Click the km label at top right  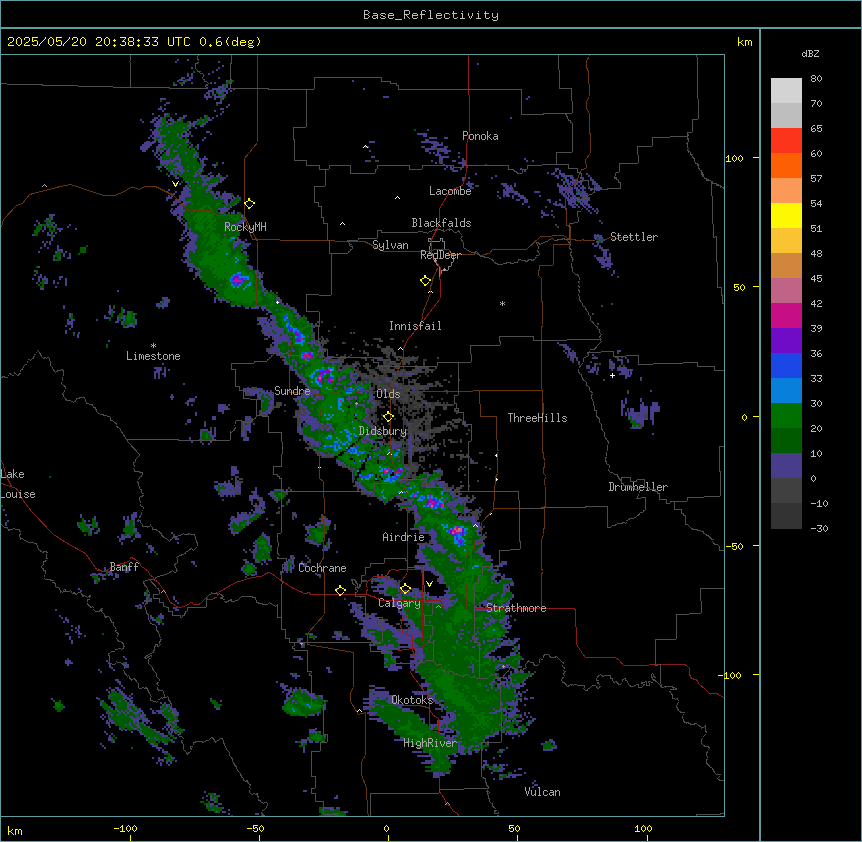click(744, 42)
